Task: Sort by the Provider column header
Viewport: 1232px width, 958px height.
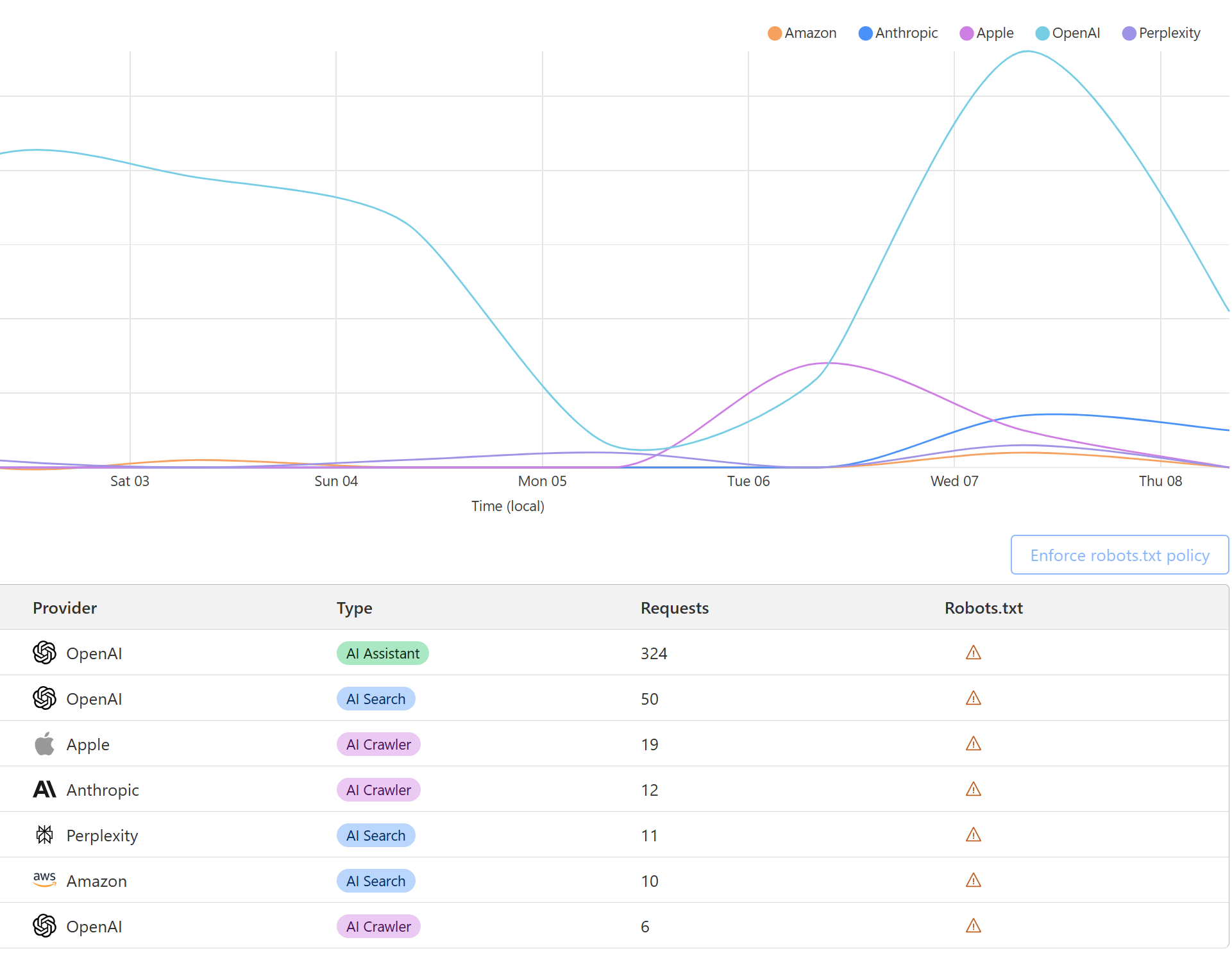Action: click(65, 608)
